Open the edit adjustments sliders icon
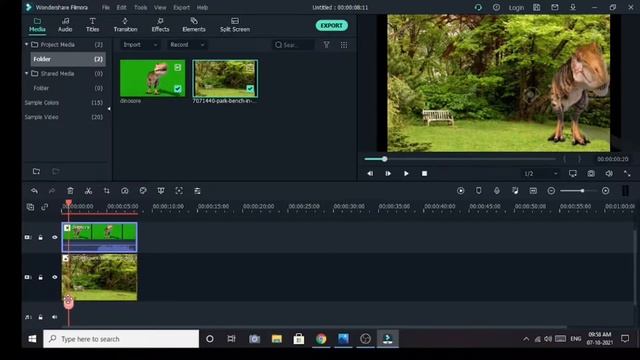The width and height of the screenshot is (640, 360). (197, 191)
